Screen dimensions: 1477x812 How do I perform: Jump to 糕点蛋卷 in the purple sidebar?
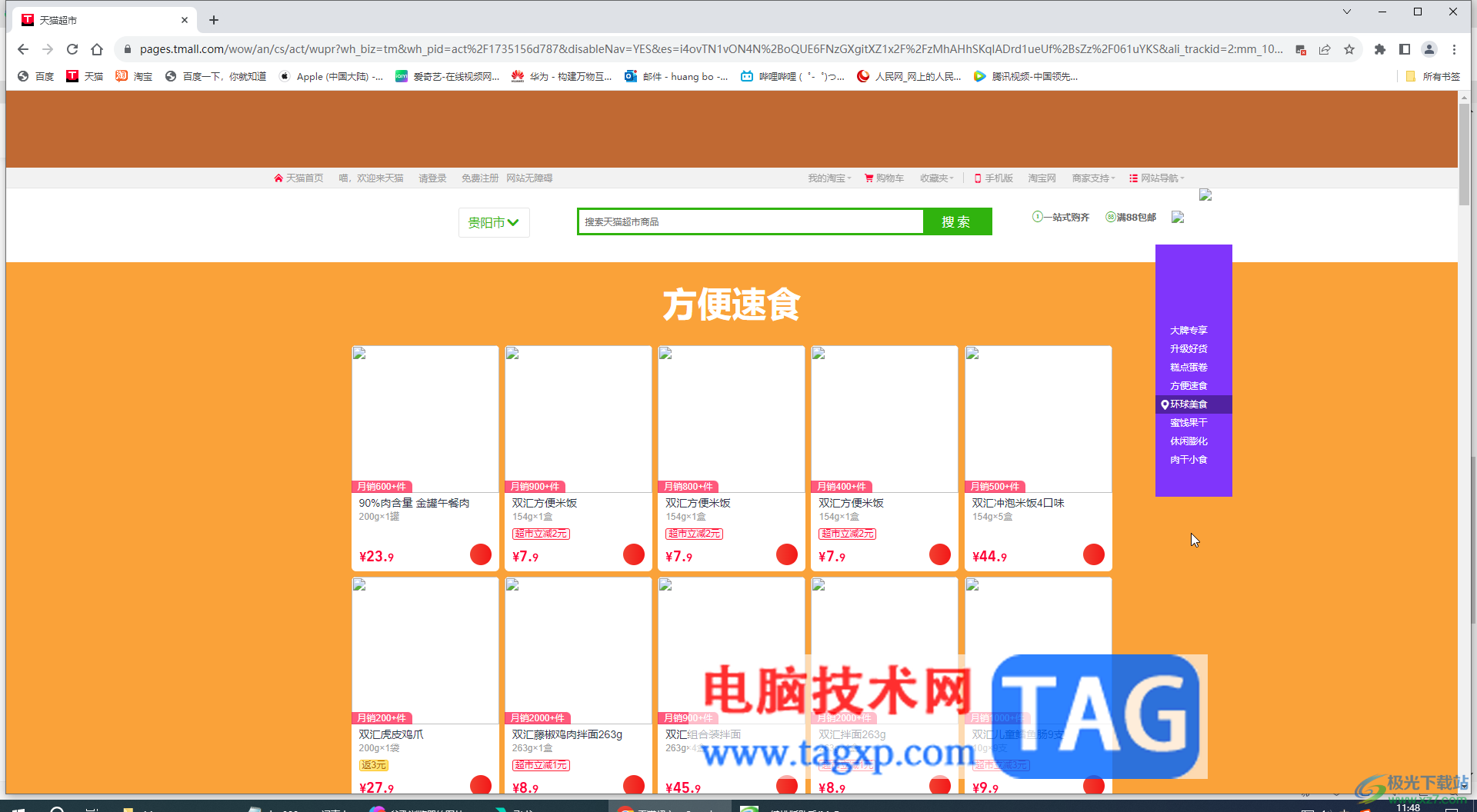coord(1189,368)
